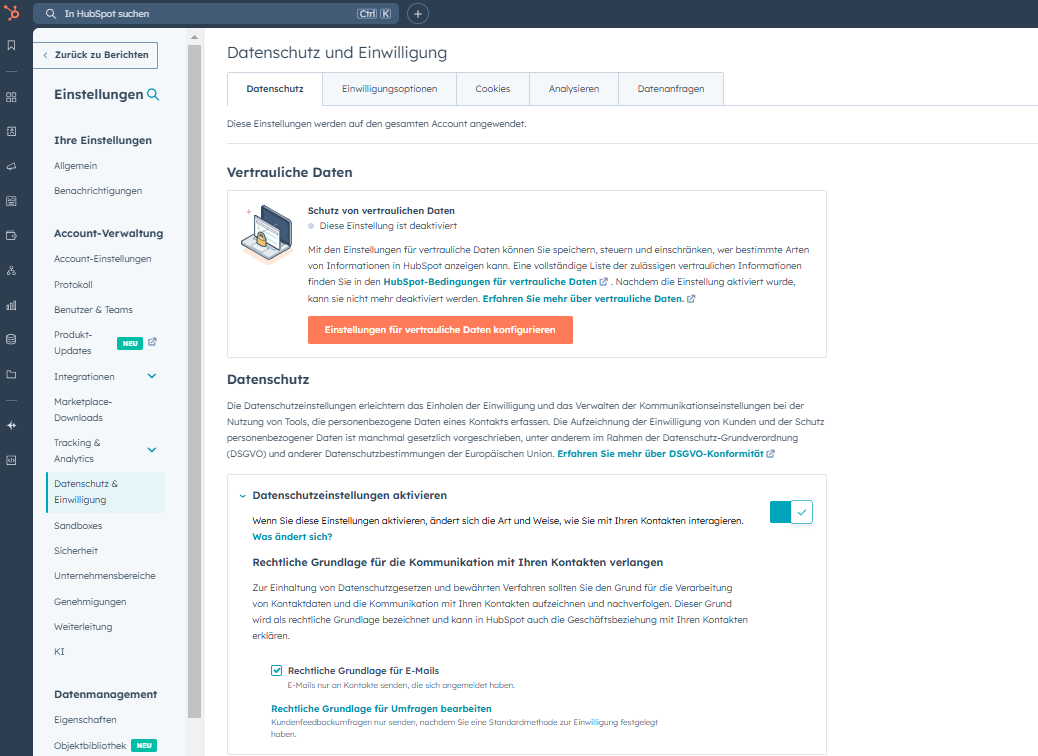The height and width of the screenshot is (756, 1038).
Task: Click external link icon after DSGVO-Konformität
Action: pyautogui.click(x=771, y=454)
